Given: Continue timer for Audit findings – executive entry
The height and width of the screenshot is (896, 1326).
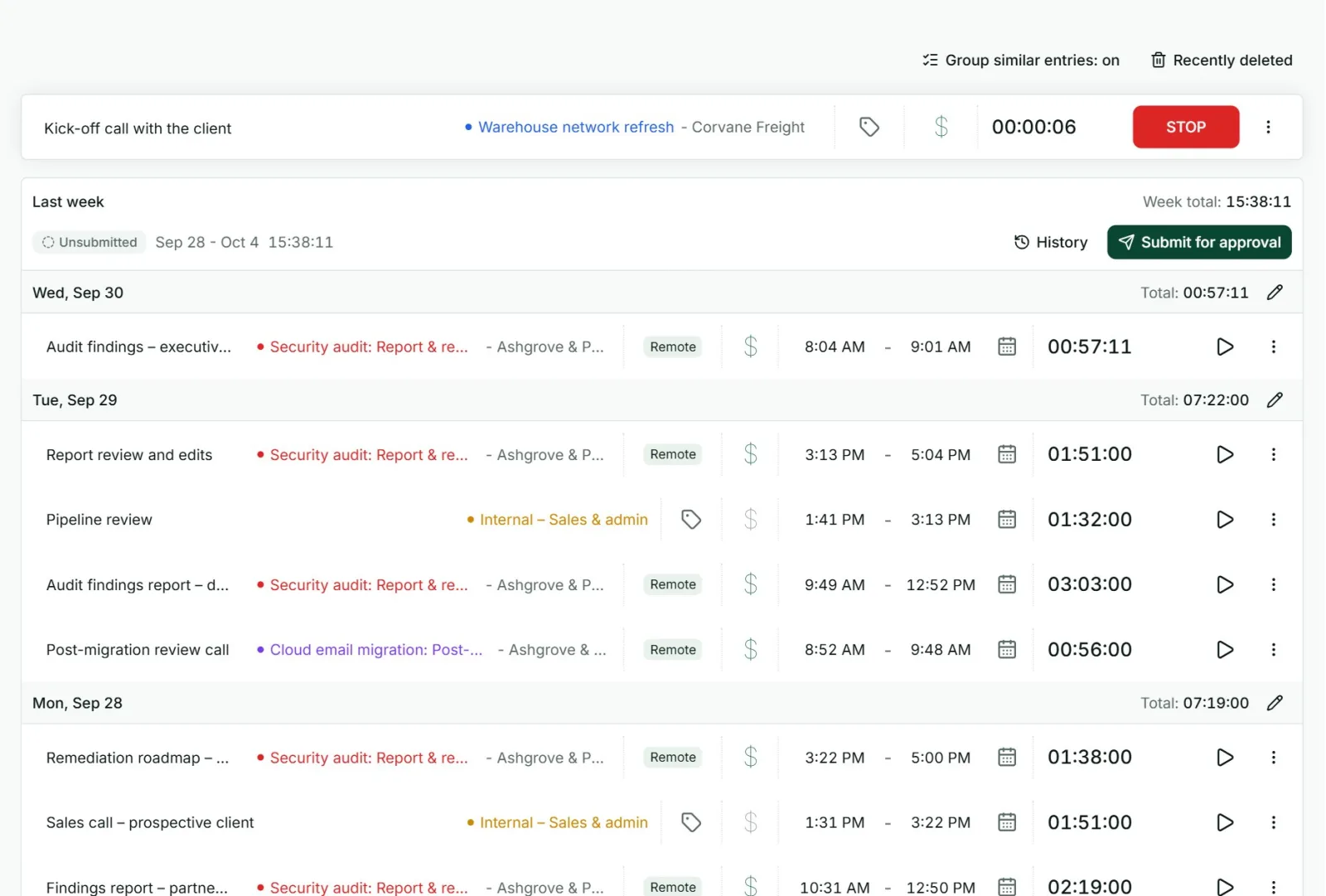Looking at the screenshot, I should pyautogui.click(x=1225, y=346).
